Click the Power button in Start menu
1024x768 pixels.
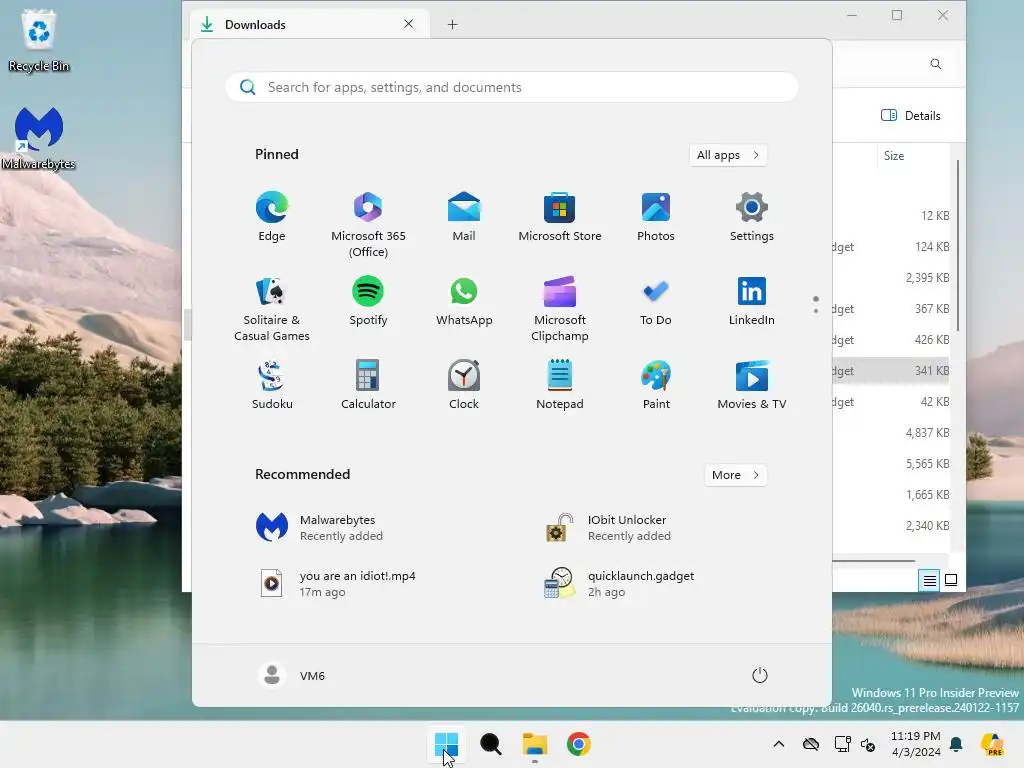(760, 675)
